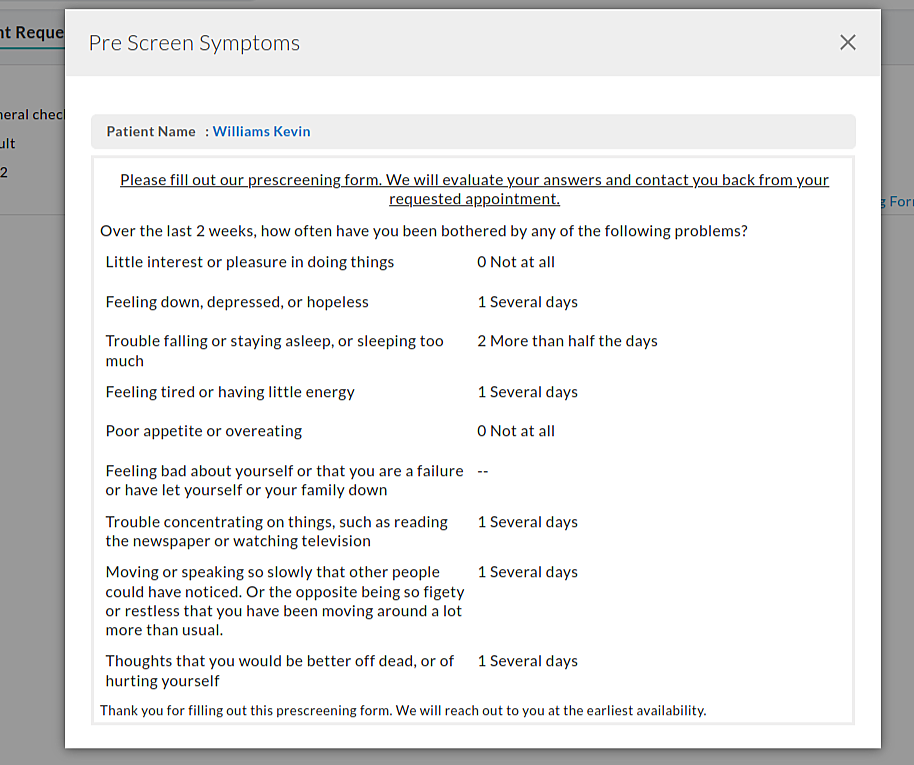914x765 pixels.
Task: Click the thank-you message at the form bottom
Action: (402, 710)
